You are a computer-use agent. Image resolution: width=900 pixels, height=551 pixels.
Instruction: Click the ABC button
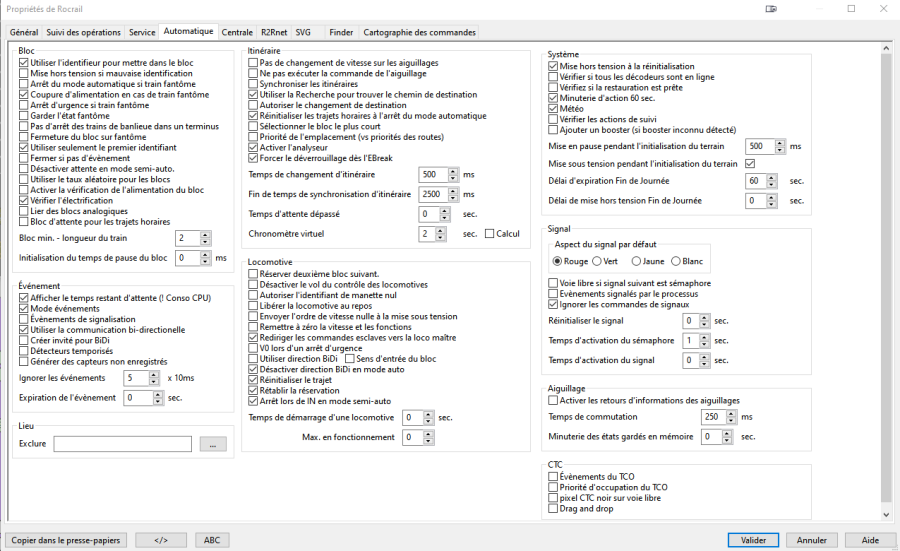tap(212, 540)
